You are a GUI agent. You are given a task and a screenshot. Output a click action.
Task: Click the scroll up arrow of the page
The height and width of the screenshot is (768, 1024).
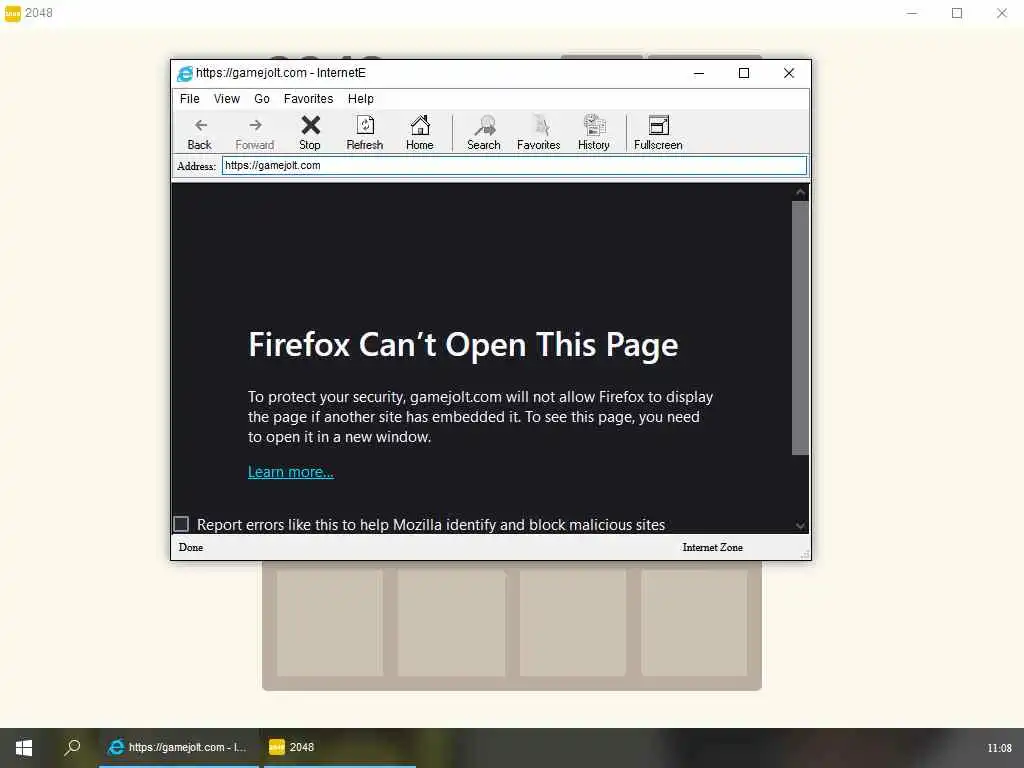pyautogui.click(x=800, y=192)
